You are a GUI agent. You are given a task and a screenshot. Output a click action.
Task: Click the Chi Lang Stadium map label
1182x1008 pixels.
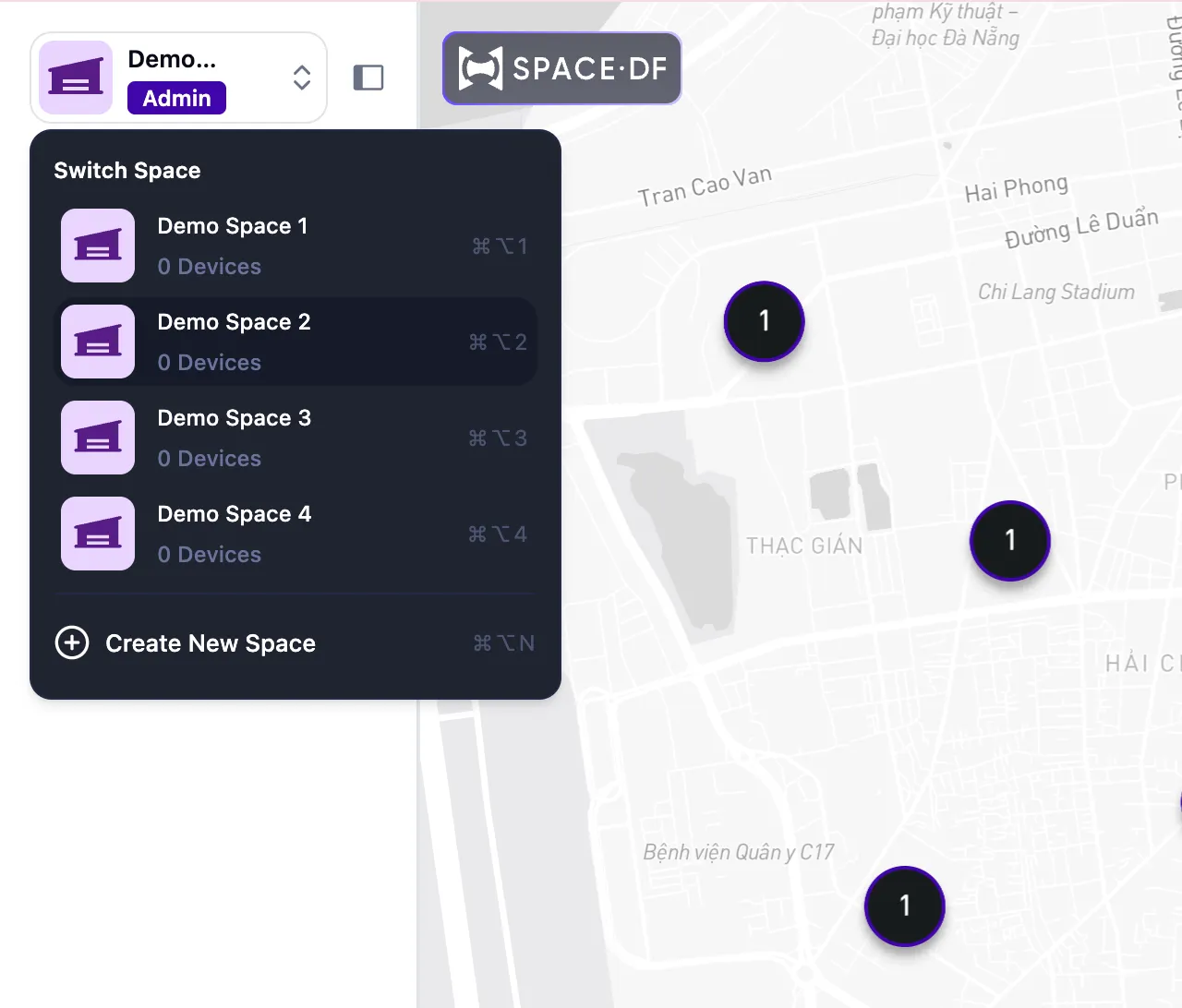click(x=1055, y=293)
